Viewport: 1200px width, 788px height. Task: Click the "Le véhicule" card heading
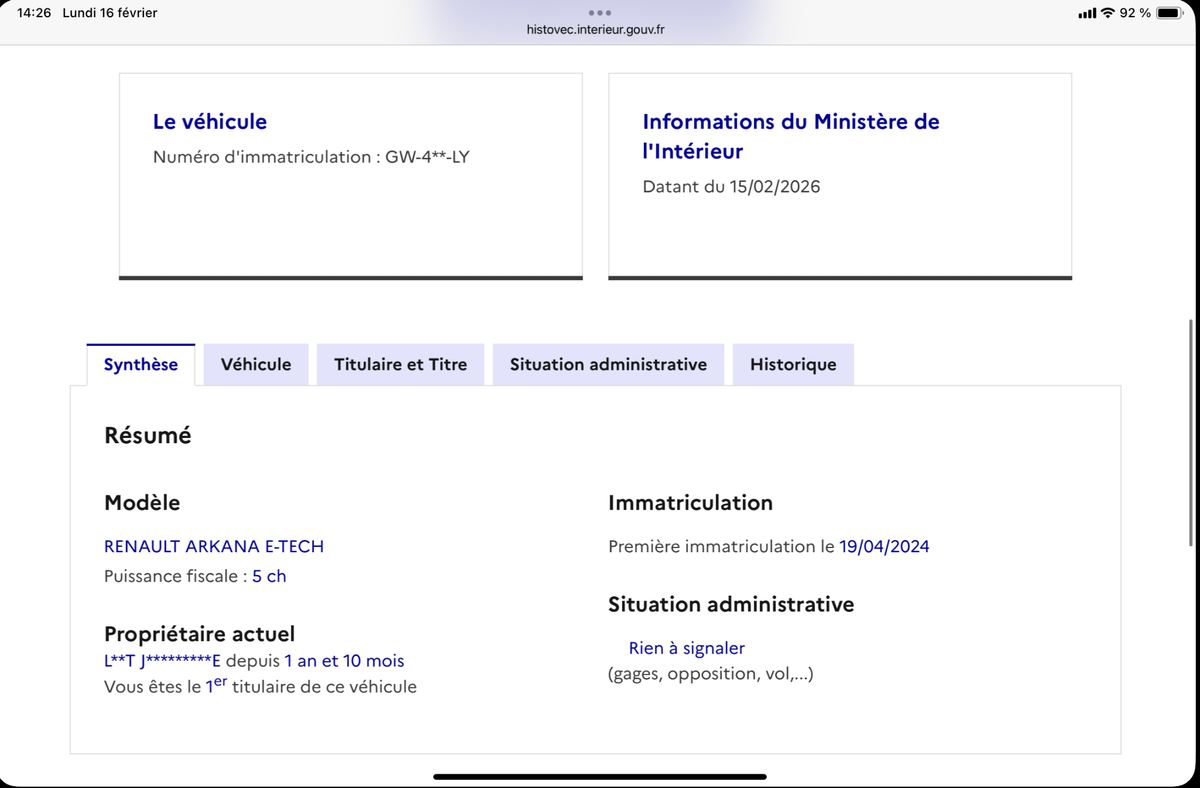[x=209, y=121]
